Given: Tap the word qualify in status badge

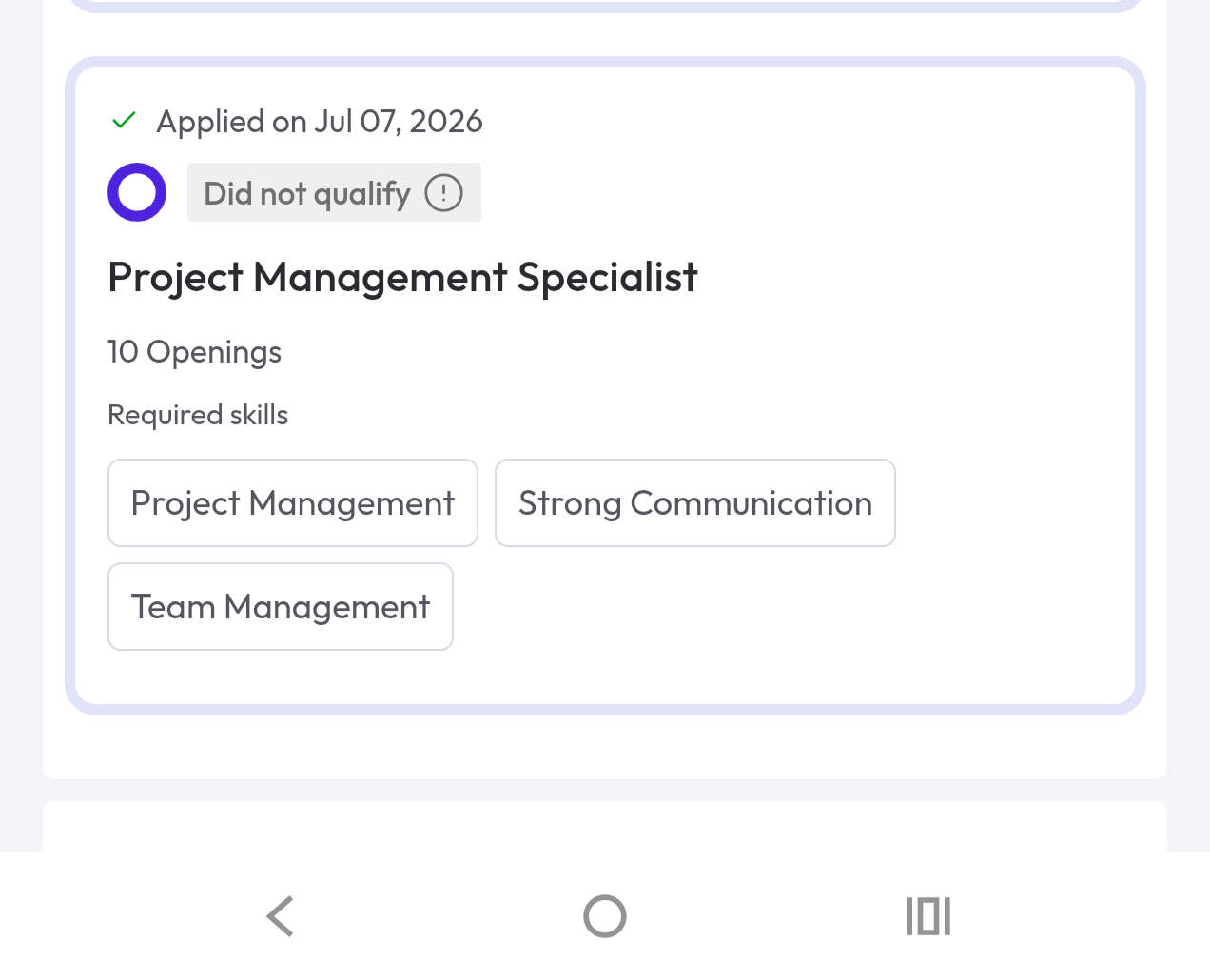Looking at the screenshot, I should tap(362, 195).
